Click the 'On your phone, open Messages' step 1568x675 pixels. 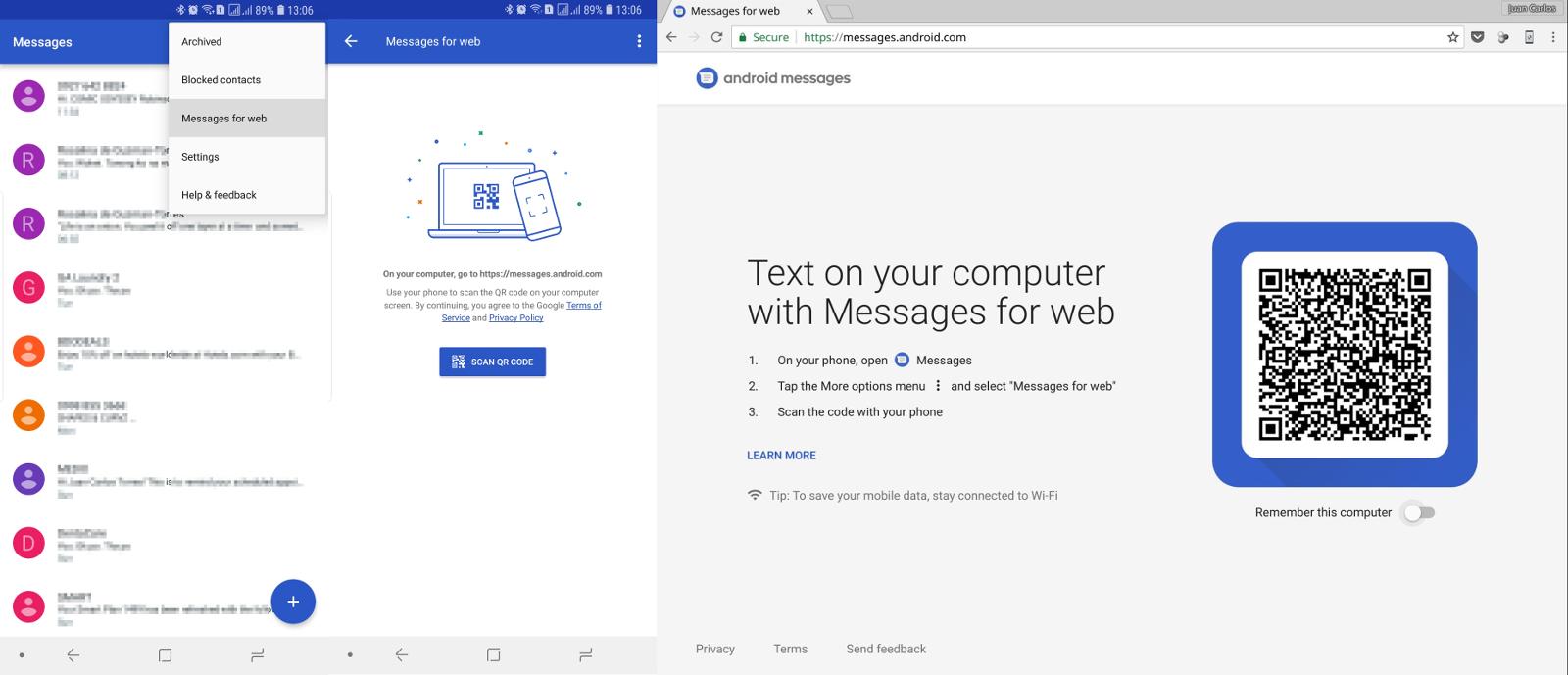(874, 360)
